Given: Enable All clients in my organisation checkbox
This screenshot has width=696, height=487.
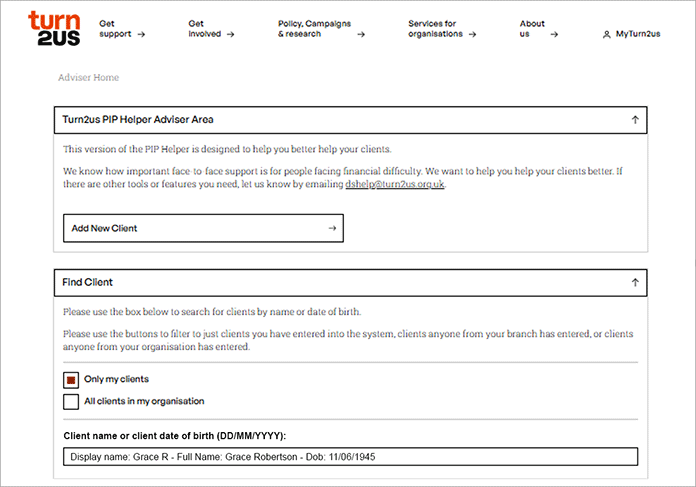Looking at the screenshot, I should (x=71, y=401).
